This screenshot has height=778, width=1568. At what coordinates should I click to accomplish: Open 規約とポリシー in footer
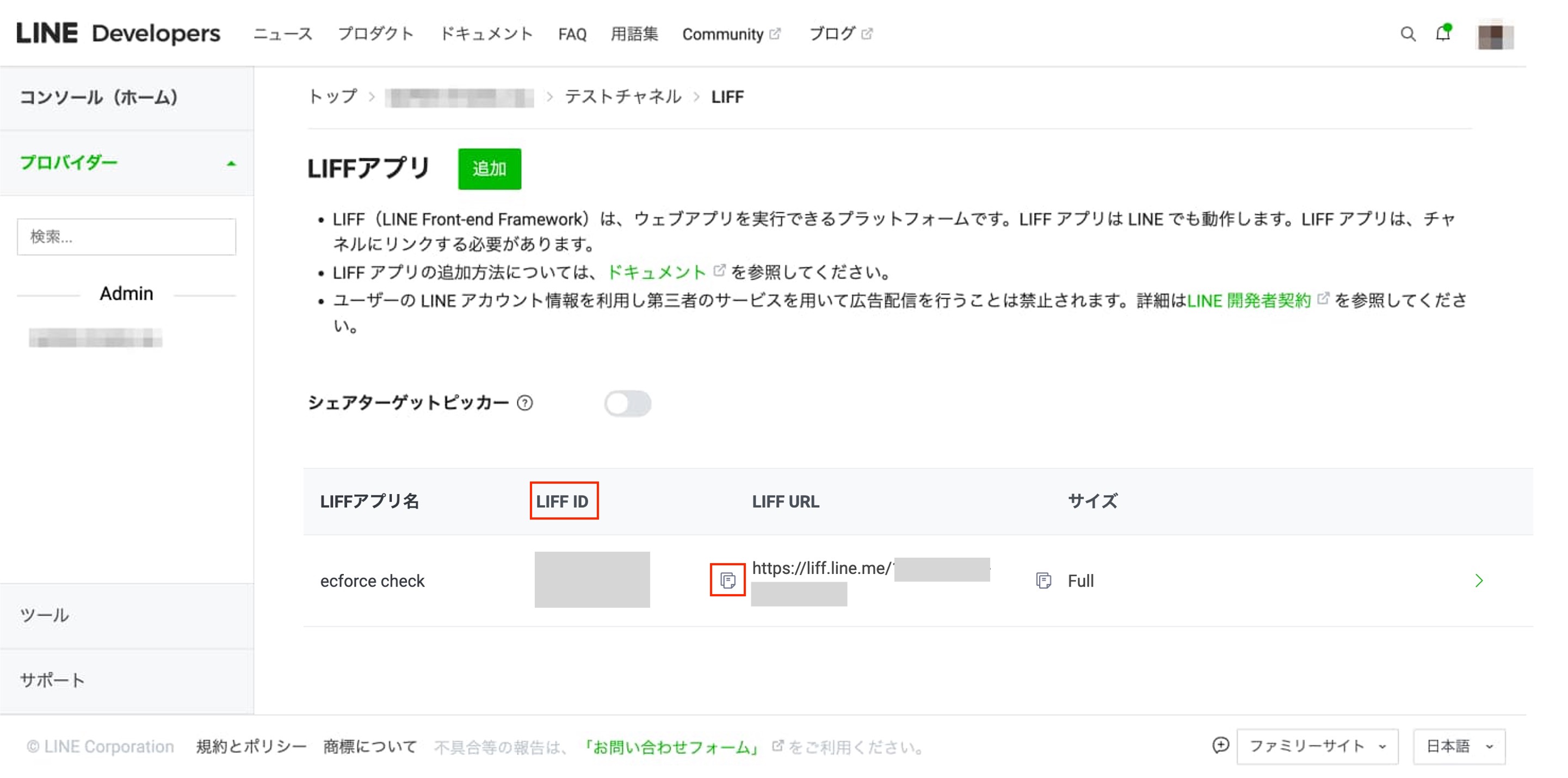pos(251,746)
